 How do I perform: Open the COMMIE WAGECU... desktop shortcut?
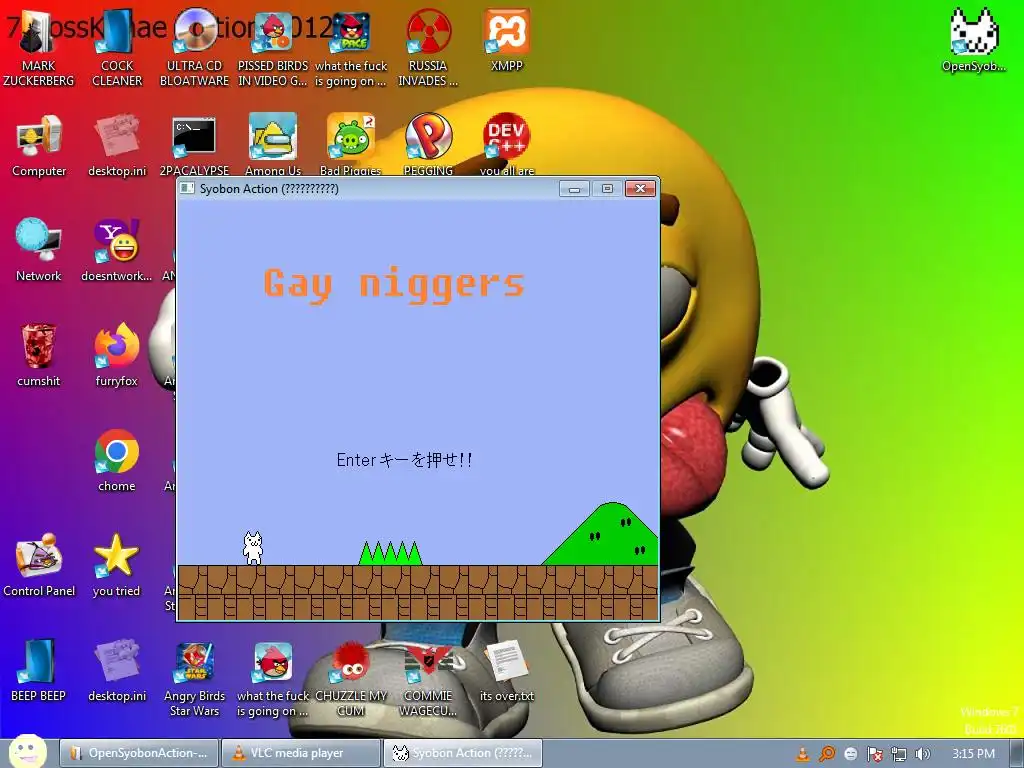428,678
